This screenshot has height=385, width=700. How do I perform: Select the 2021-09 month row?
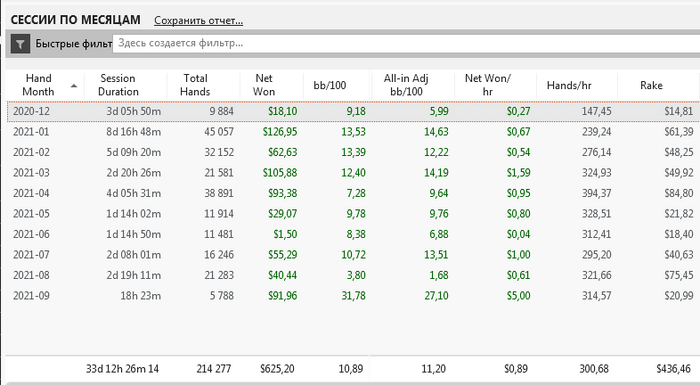pyautogui.click(x=353, y=296)
